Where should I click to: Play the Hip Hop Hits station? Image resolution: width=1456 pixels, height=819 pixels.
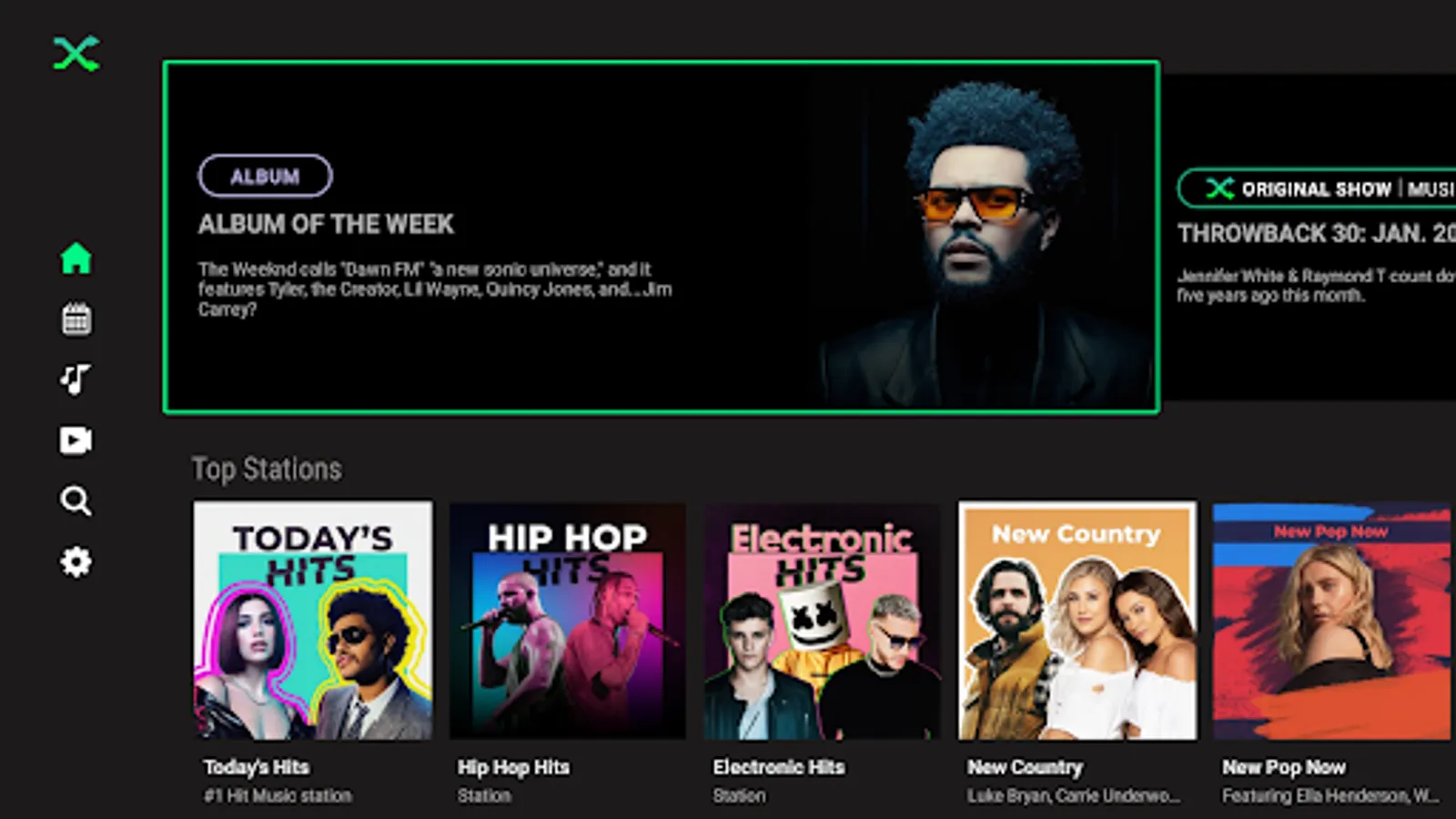568,620
